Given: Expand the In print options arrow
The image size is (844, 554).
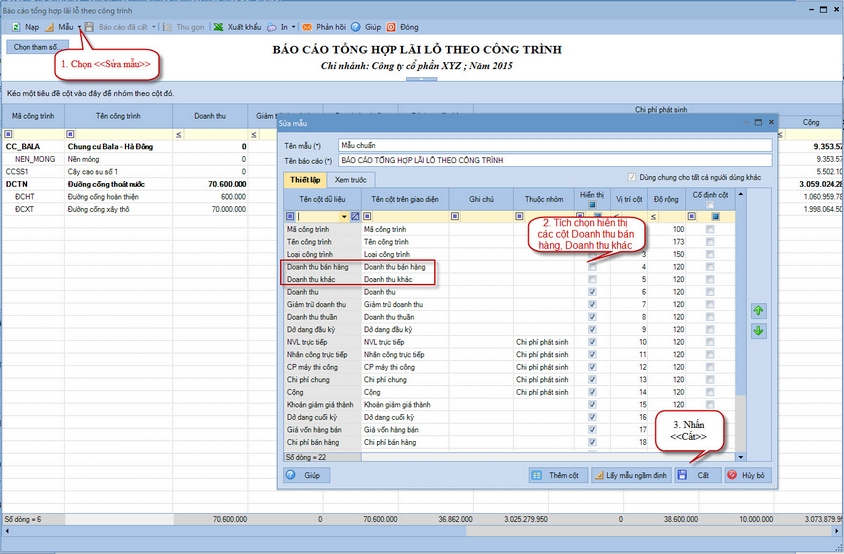Looking at the screenshot, I should (x=293, y=27).
